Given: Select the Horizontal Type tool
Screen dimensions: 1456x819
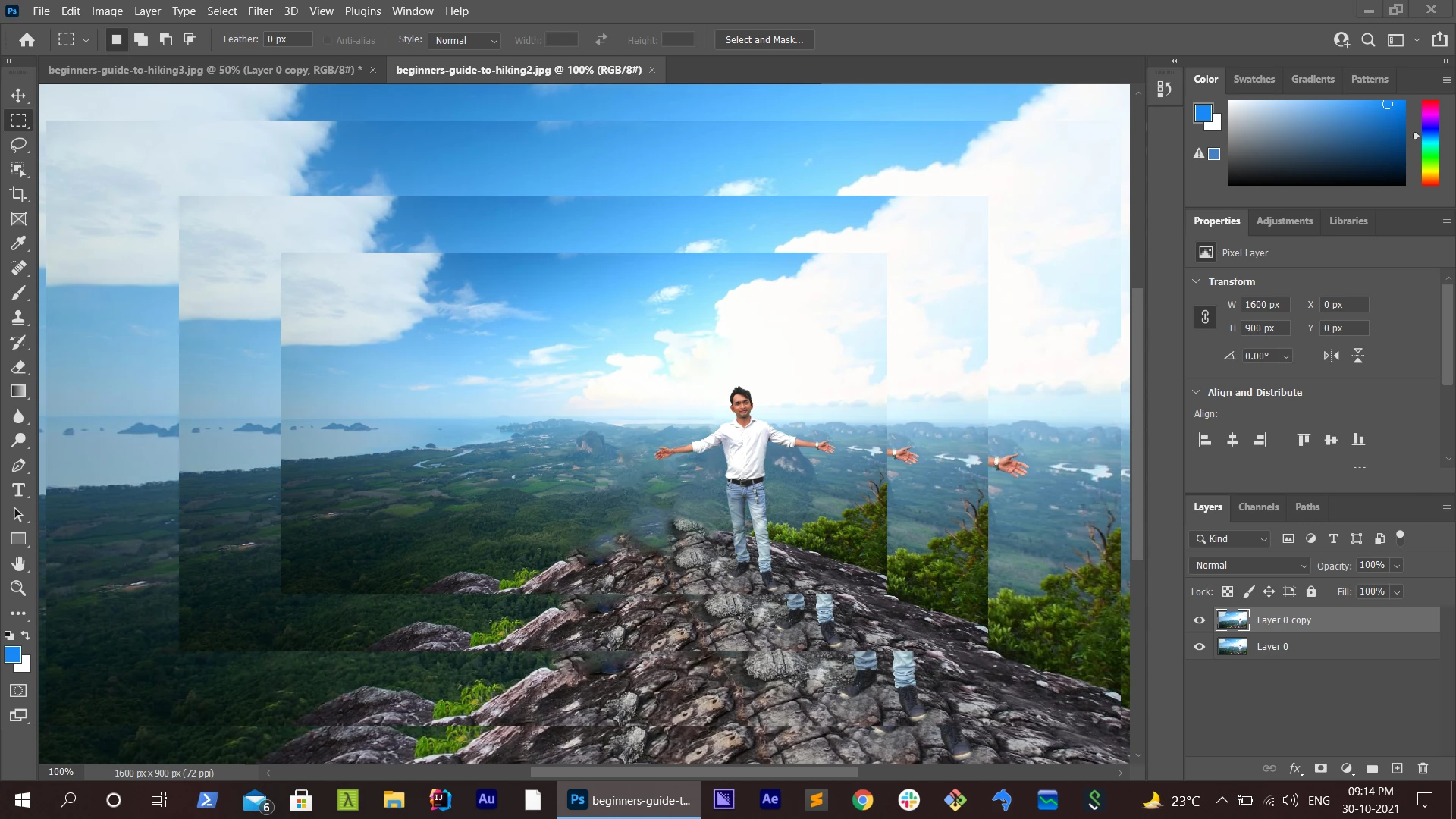Looking at the screenshot, I should (x=18, y=490).
